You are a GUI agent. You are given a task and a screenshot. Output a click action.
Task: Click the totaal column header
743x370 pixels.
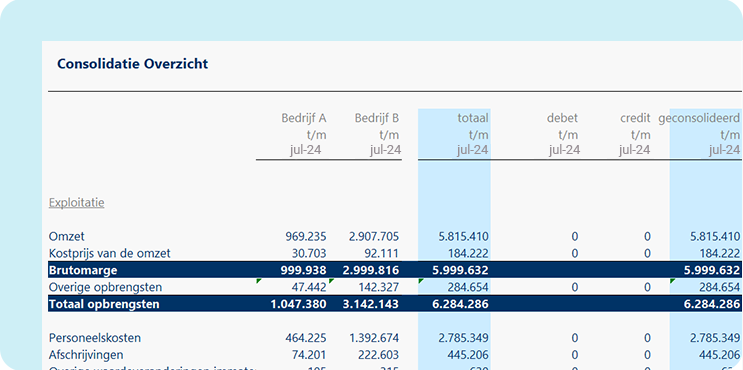click(472, 118)
